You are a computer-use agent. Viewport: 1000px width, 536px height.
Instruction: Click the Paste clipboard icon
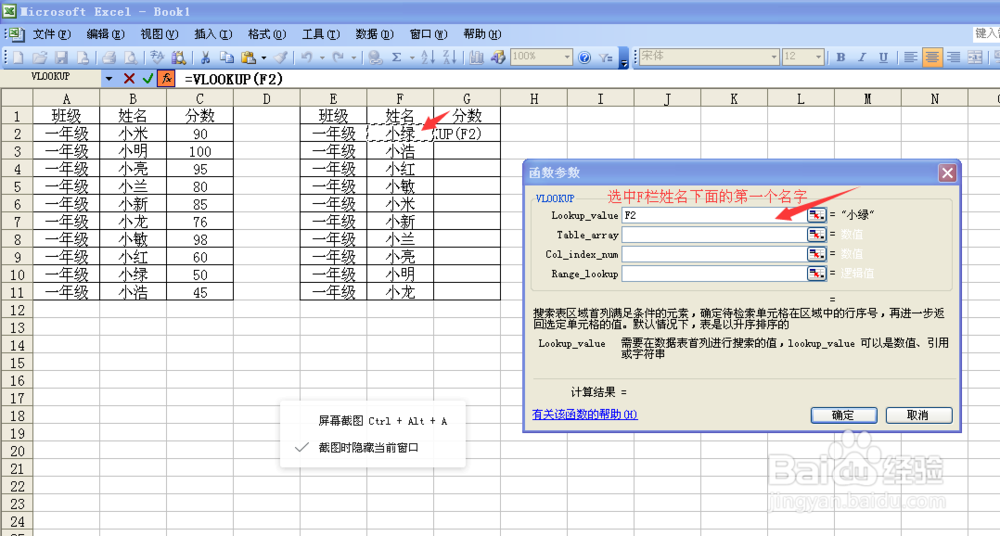click(249, 57)
